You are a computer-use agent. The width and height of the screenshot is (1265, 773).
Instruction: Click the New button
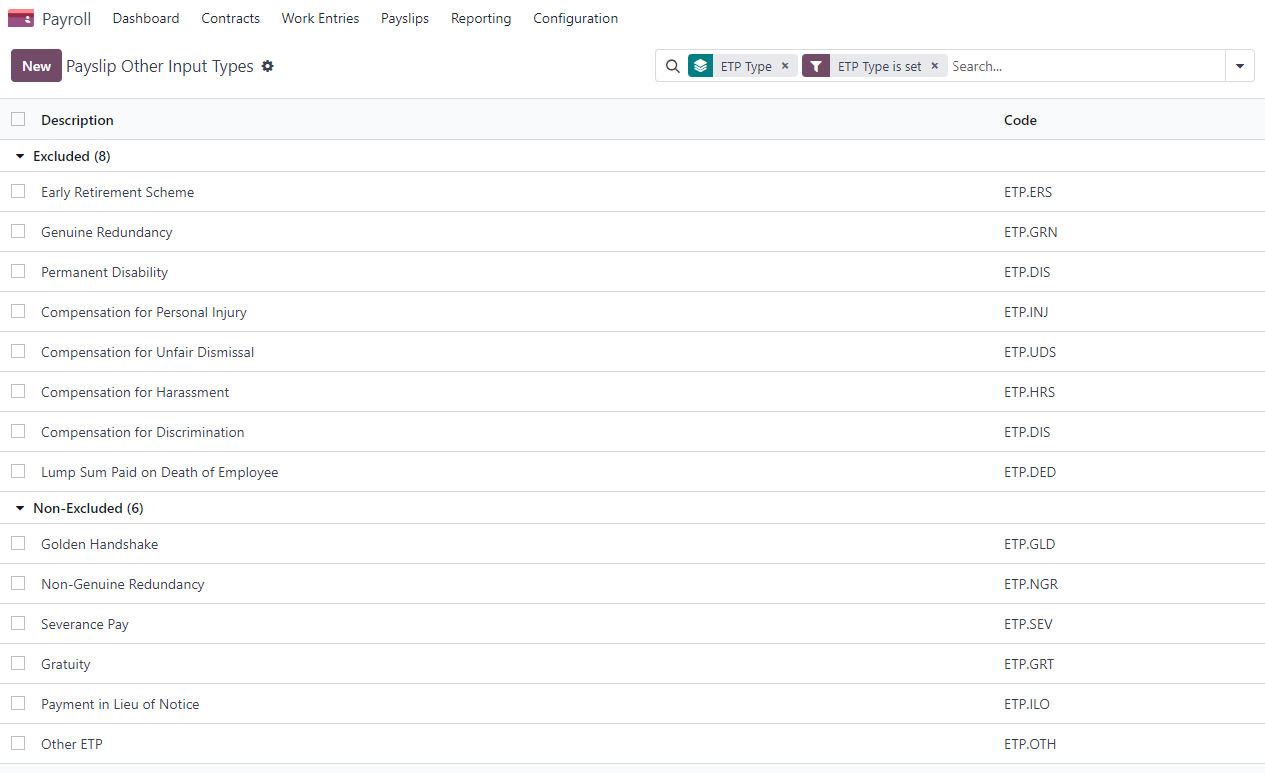[x=36, y=66]
